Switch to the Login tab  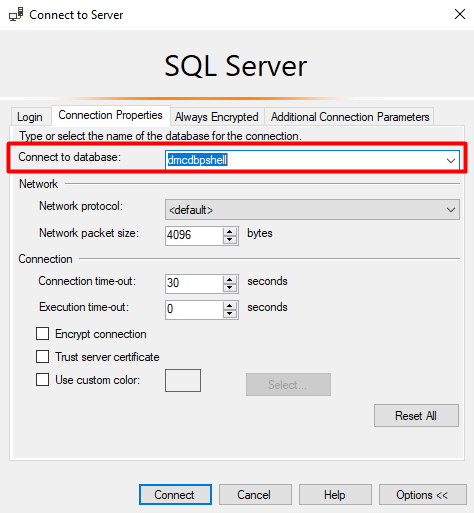pos(30,117)
